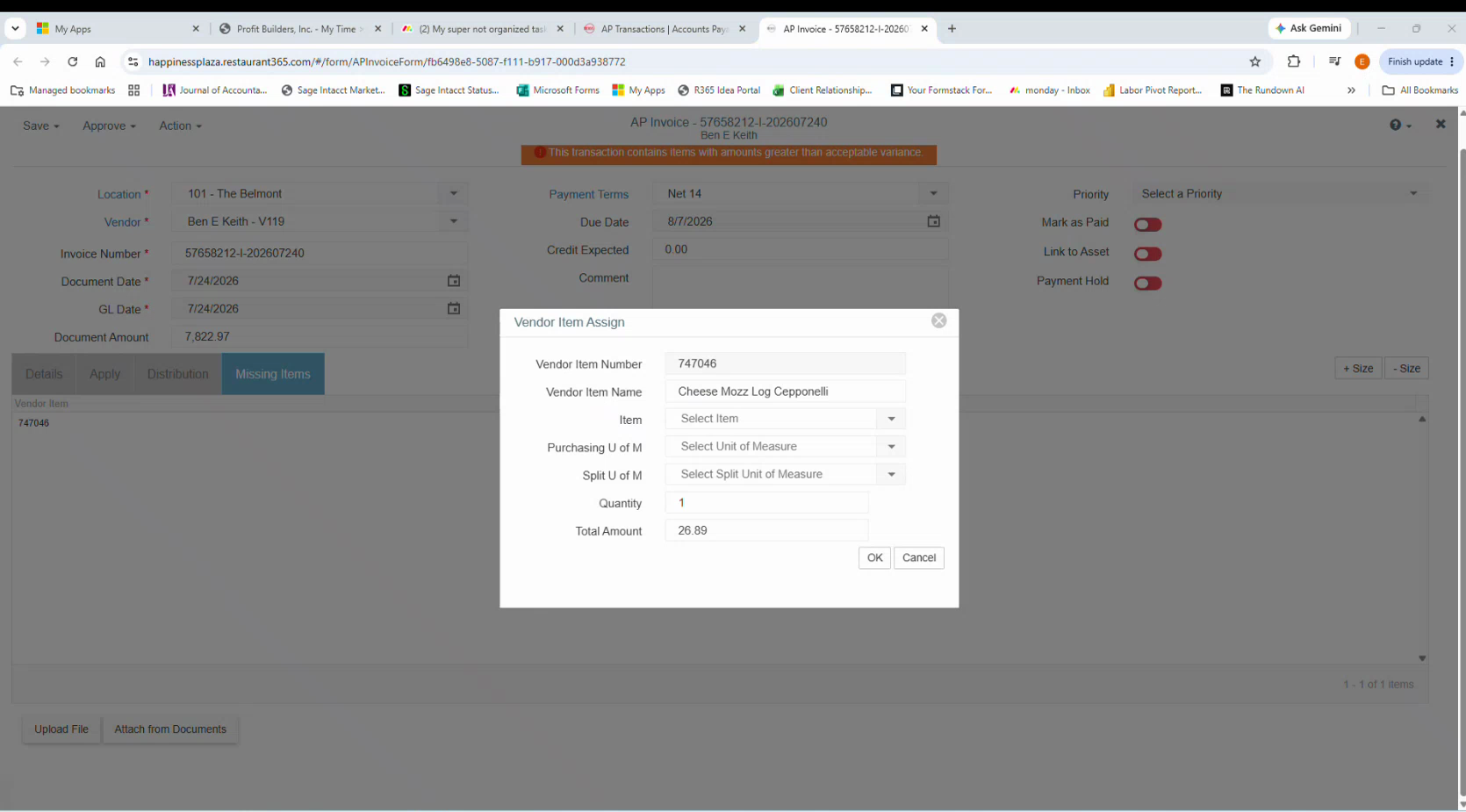
Task: Expand Purchasing U of M dropdown
Action: pos(891,447)
